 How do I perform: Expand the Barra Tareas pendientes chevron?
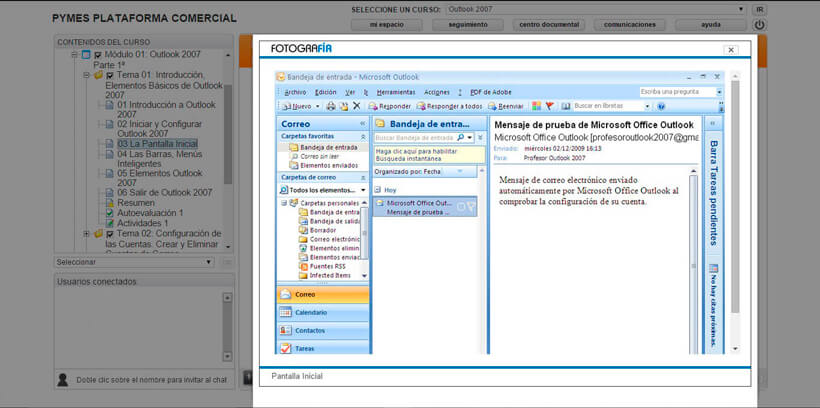coord(712,124)
